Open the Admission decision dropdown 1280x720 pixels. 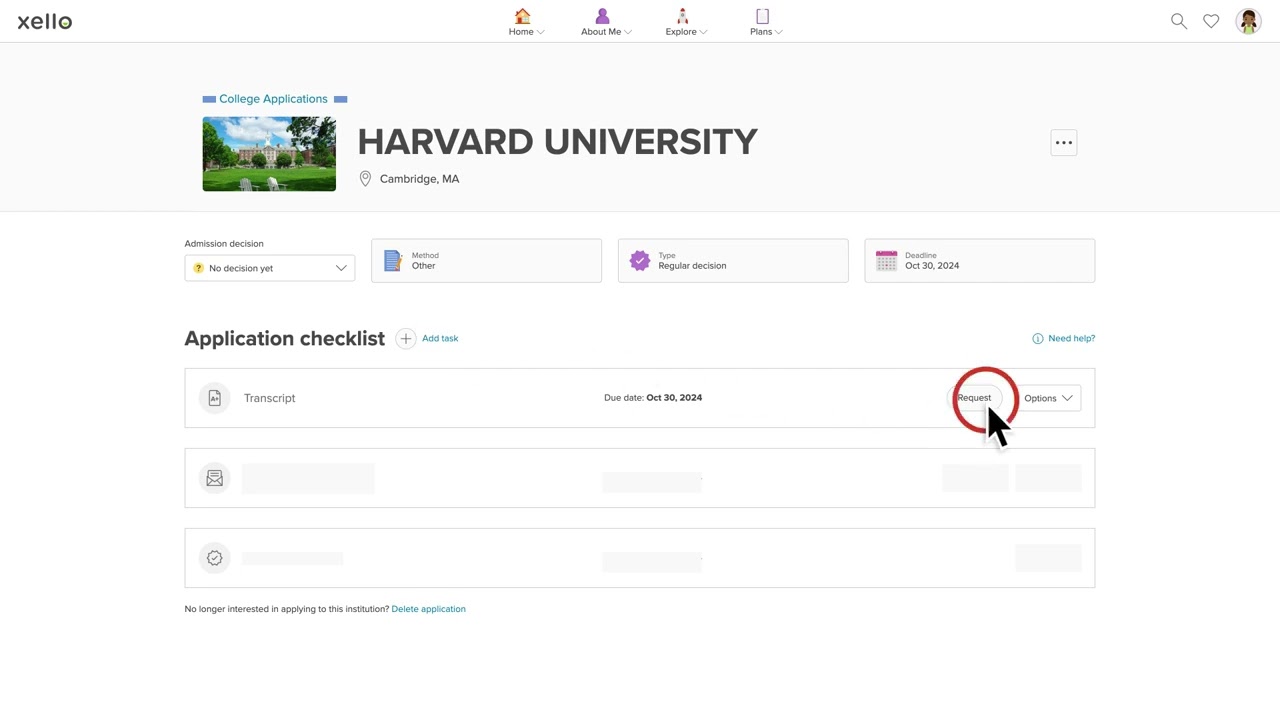point(270,268)
